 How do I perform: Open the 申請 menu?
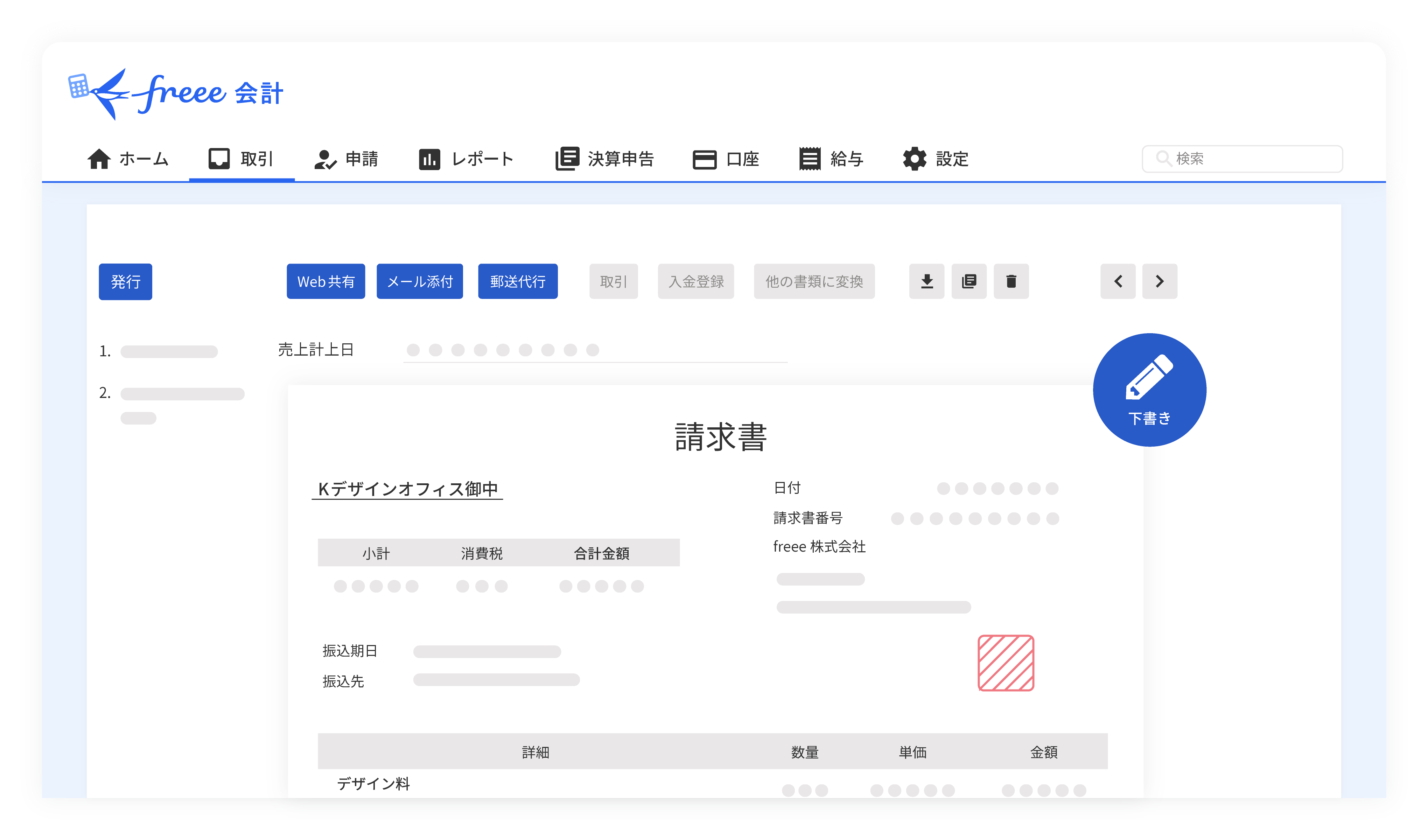[x=346, y=159]
